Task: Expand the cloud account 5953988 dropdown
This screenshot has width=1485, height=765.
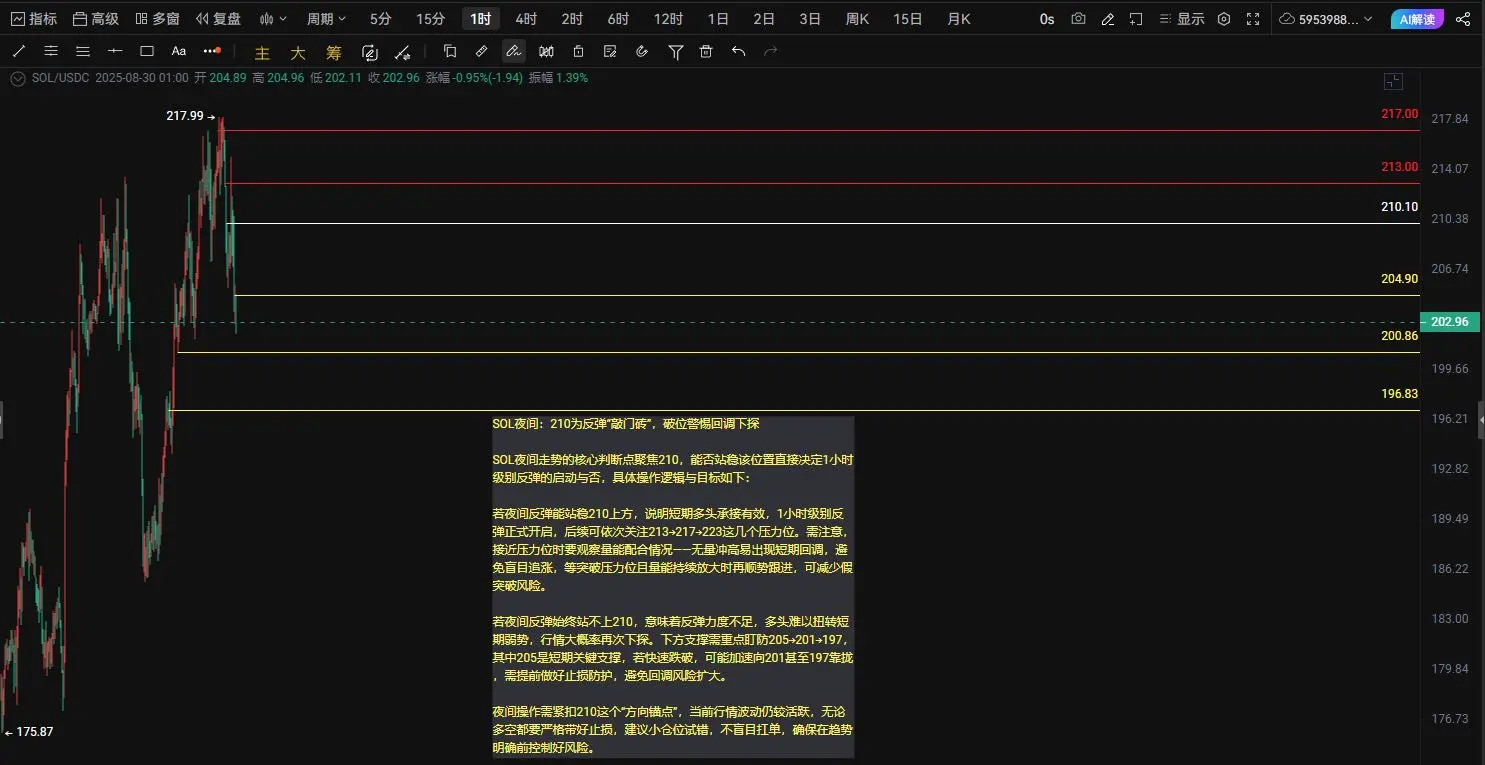Action: pyautogui.click(x=1326, y=19)
